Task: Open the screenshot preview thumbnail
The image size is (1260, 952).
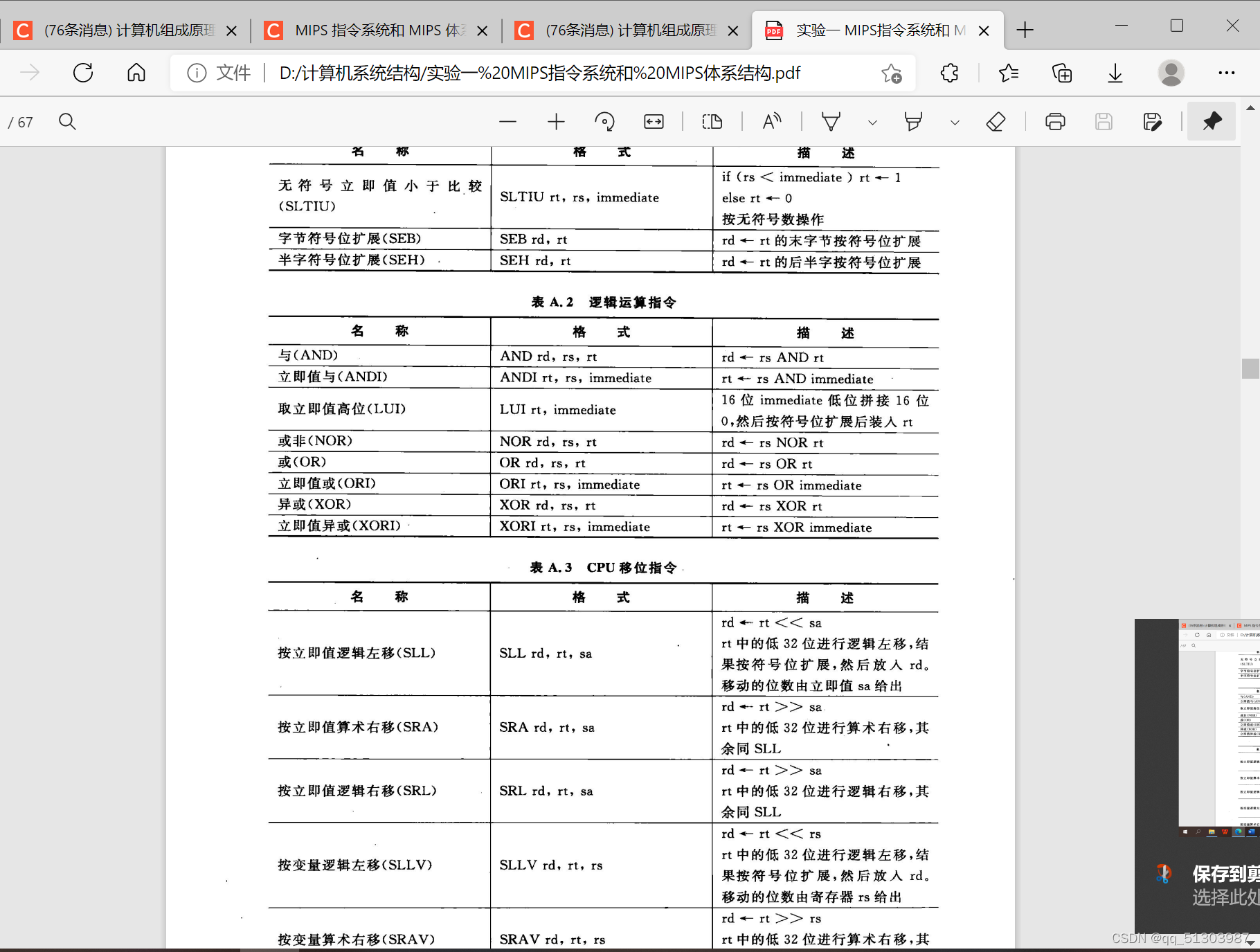Action: [x=1219, y=728]
